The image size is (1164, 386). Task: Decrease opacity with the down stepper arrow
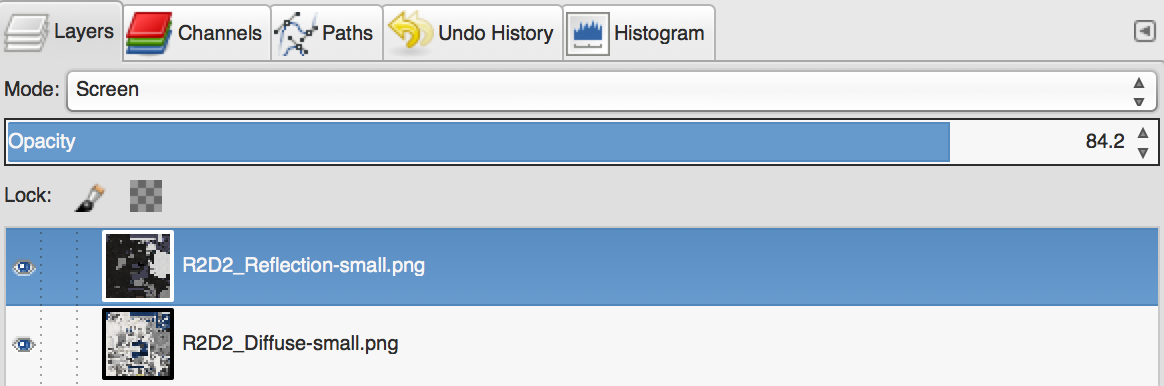pyautogui.click(x=1143, y=152)
